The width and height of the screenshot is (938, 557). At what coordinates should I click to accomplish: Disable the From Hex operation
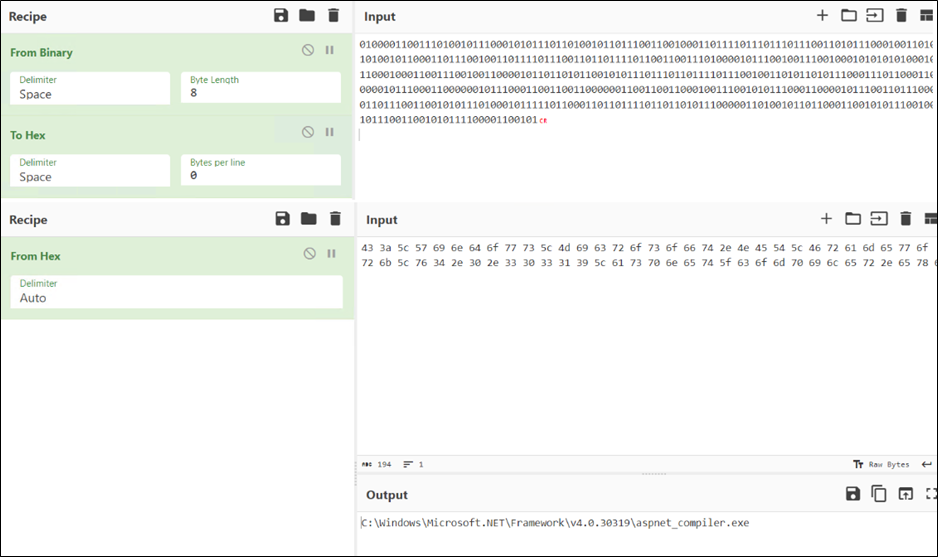click(309, 254)
